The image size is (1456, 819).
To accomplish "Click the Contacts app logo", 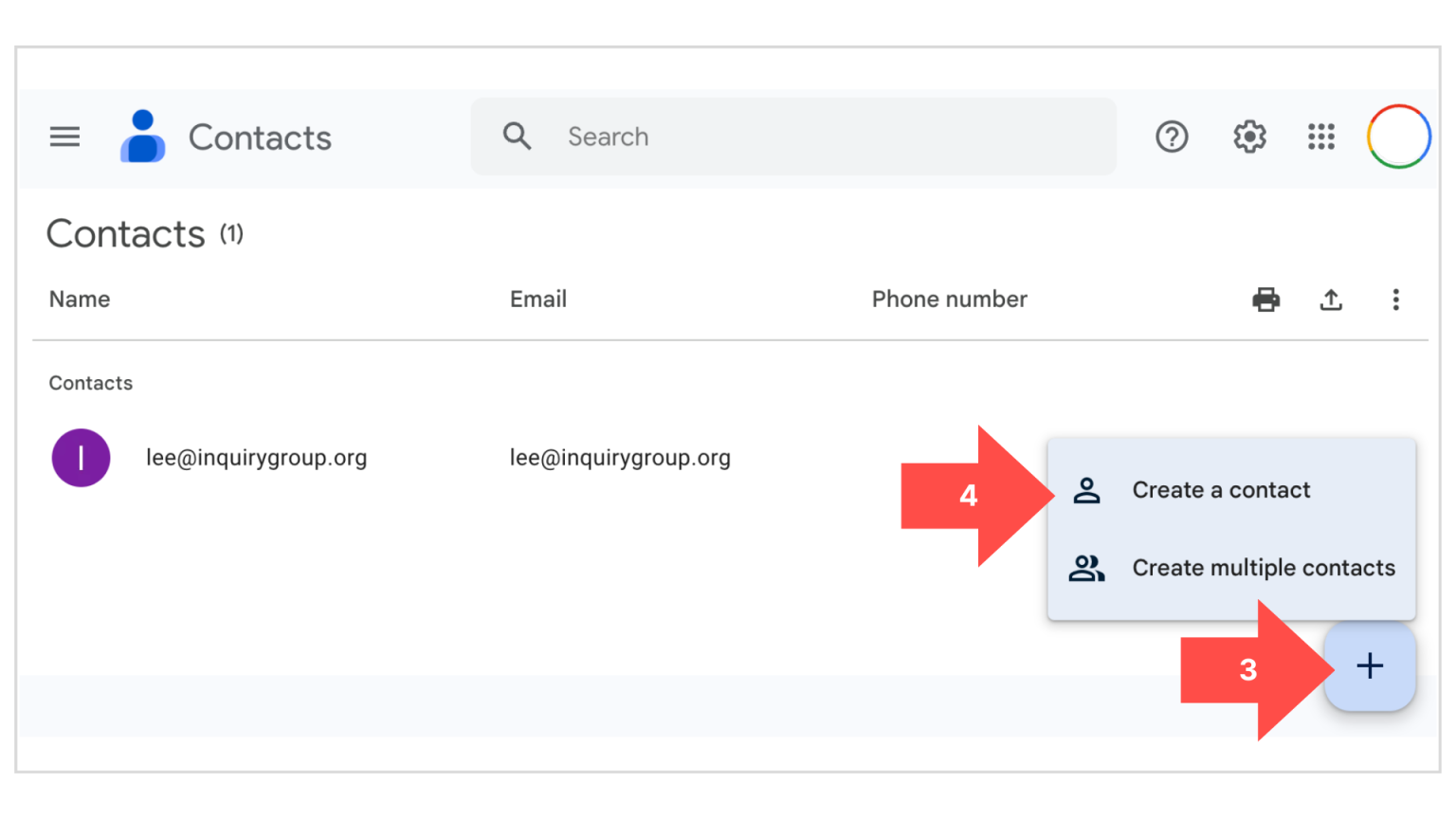I will click(143, 136).
